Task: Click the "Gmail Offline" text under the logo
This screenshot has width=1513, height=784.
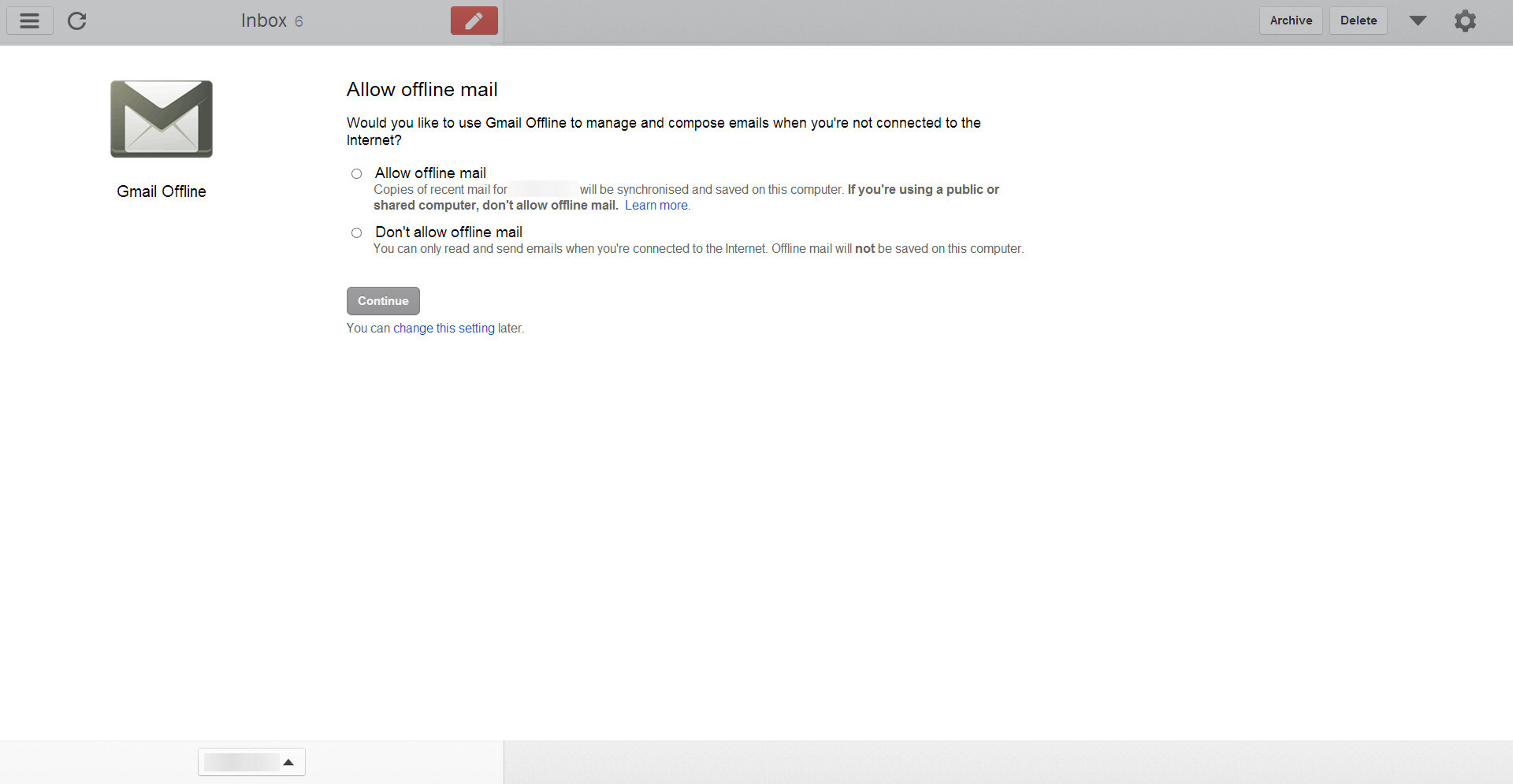Action: [x=162, y=191]
